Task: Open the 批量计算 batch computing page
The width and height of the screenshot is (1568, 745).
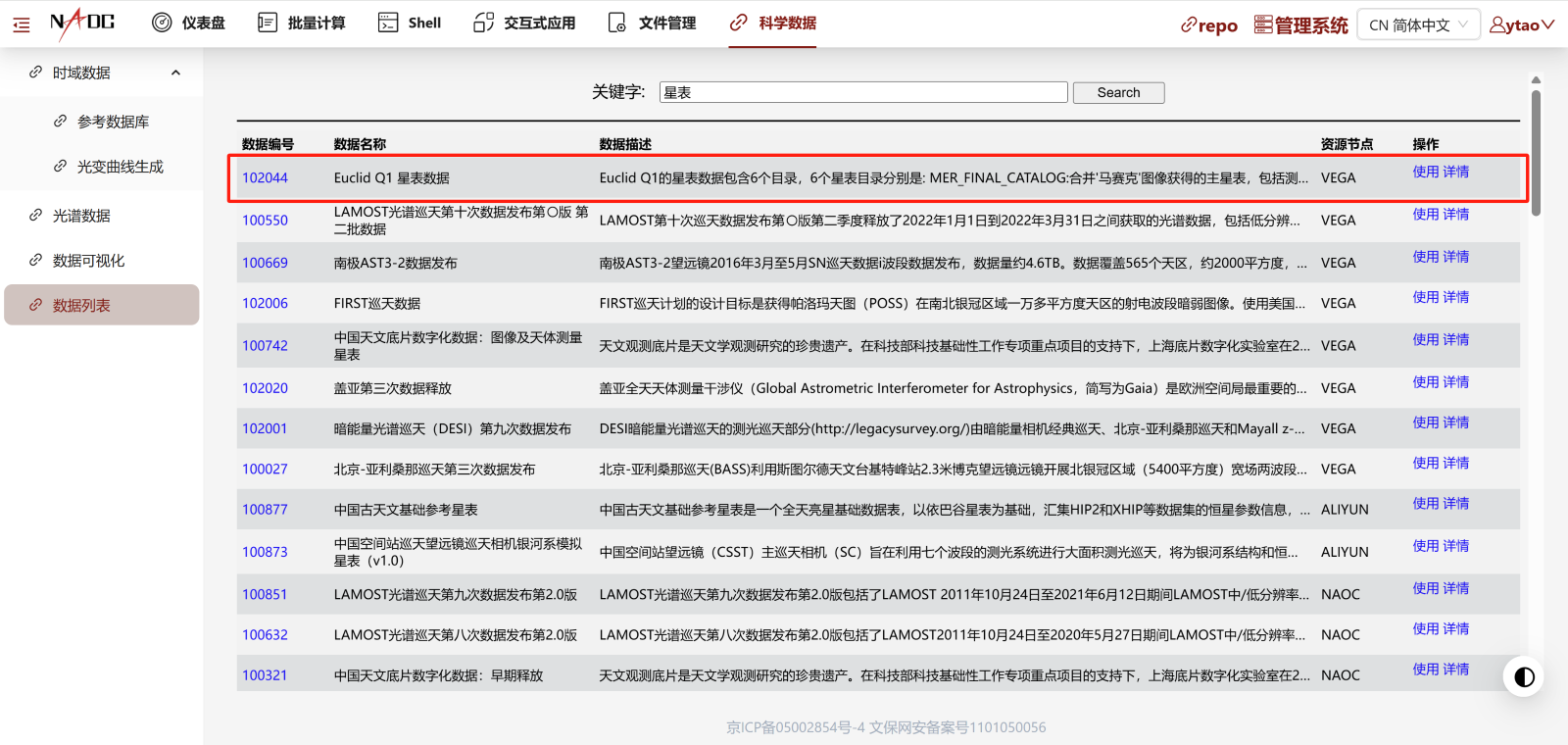Action: (301, 23)
